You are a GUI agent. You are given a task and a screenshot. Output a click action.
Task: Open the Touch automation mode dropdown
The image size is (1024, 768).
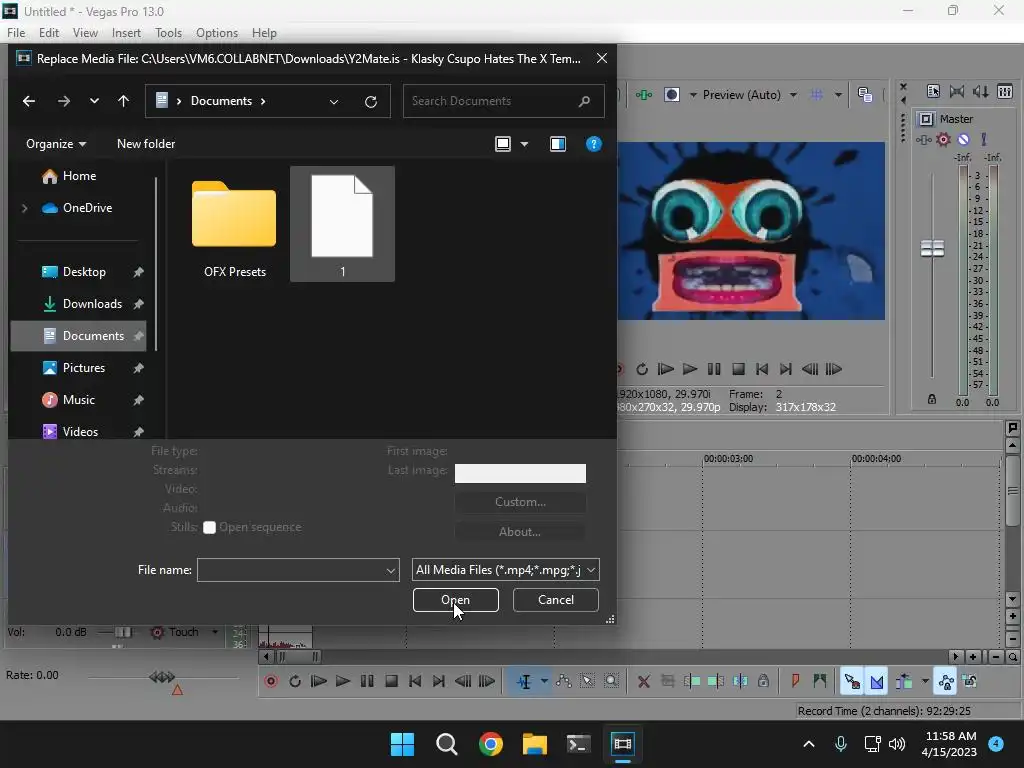click(x=214, y=632)
